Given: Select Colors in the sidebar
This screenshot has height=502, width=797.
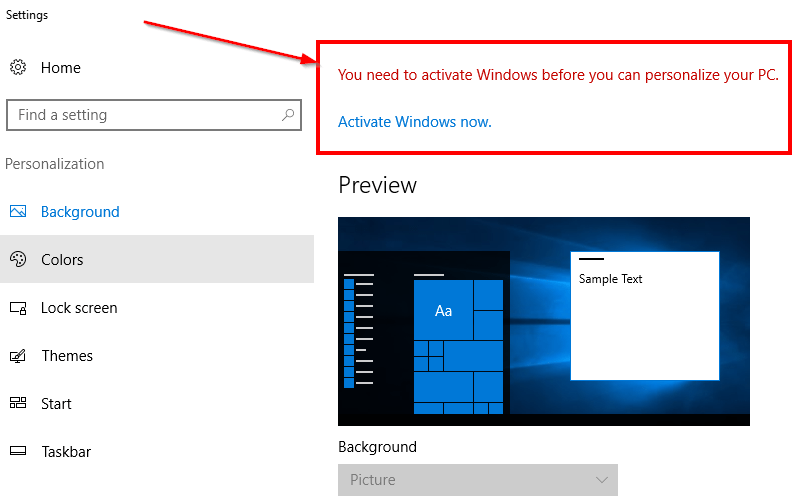Looking at the screenshot, I should 157,259.
